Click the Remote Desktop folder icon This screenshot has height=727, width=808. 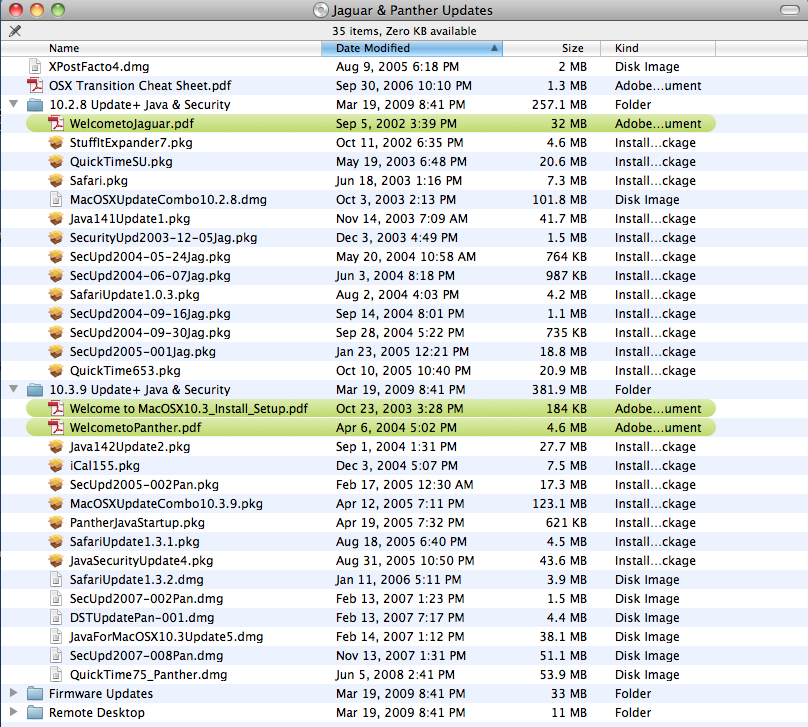[x=35, y=713]
